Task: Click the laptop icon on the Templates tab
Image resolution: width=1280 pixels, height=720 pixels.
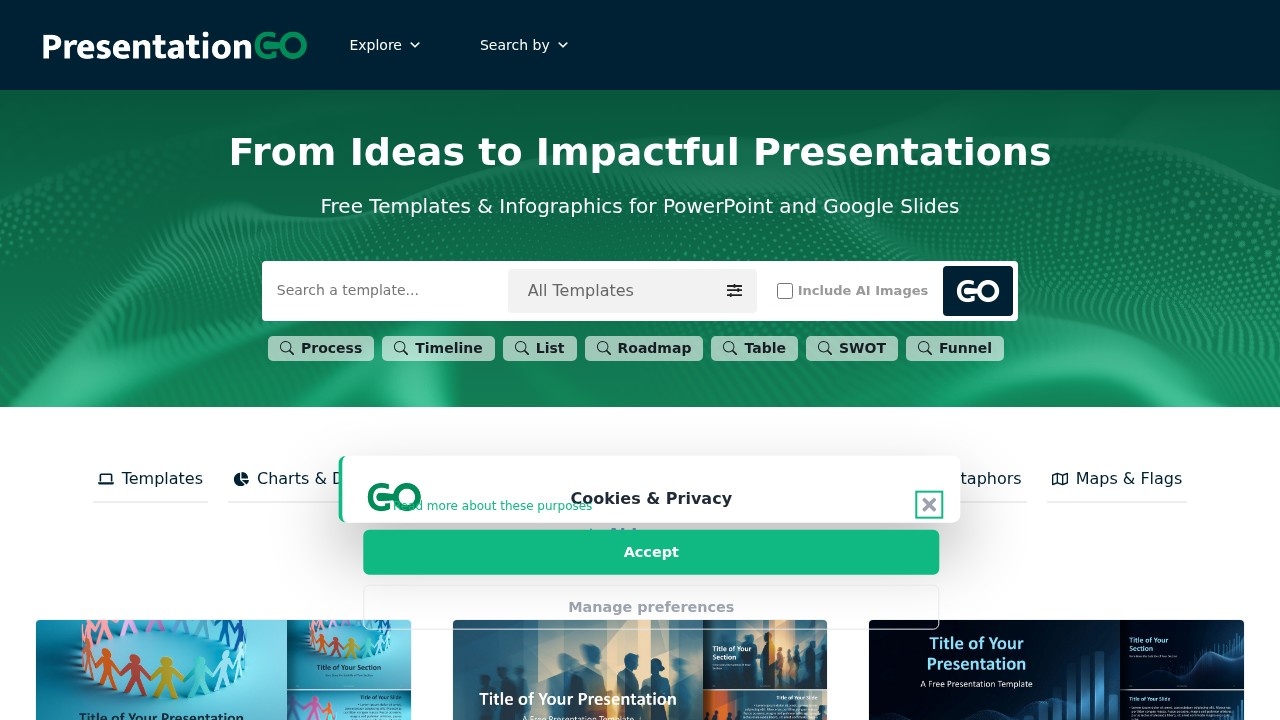Action: (105, 479)
